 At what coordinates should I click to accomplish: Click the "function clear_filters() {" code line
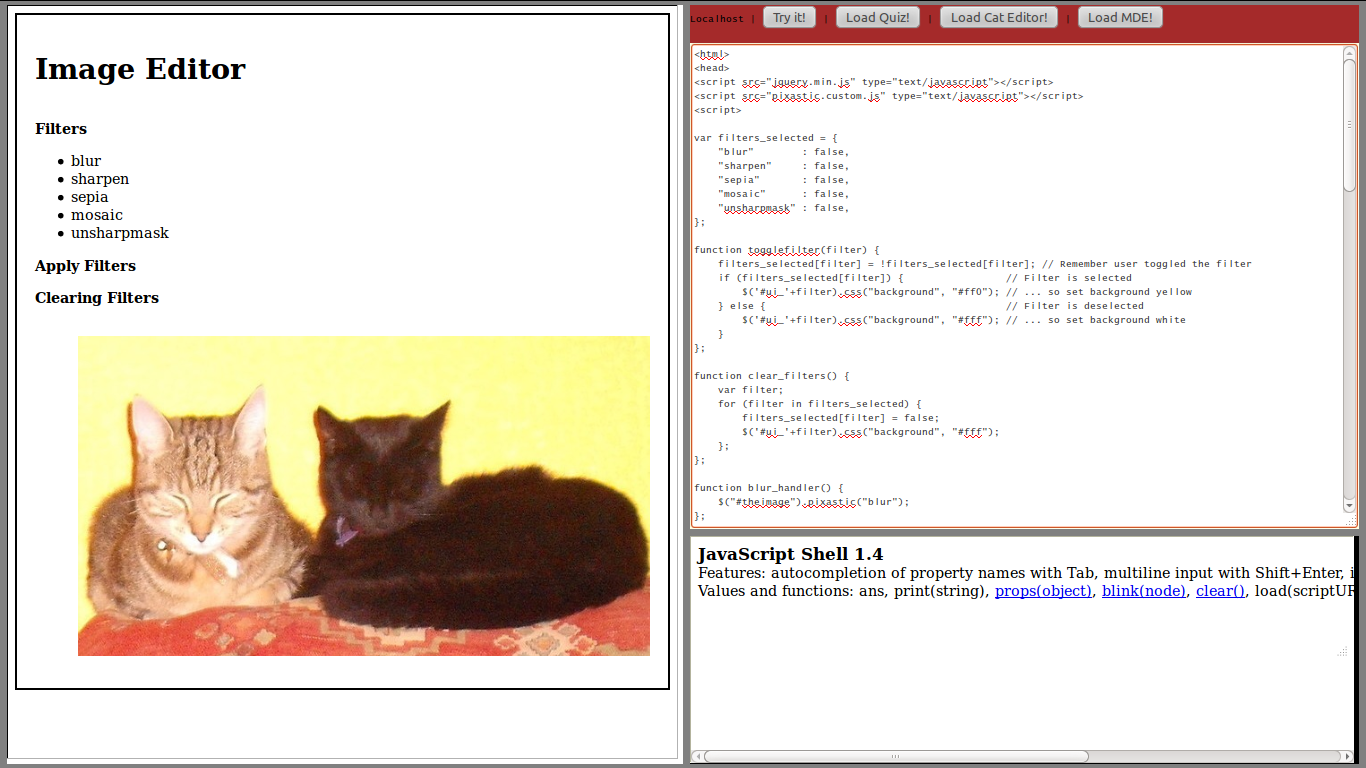(x=772, y=376)
